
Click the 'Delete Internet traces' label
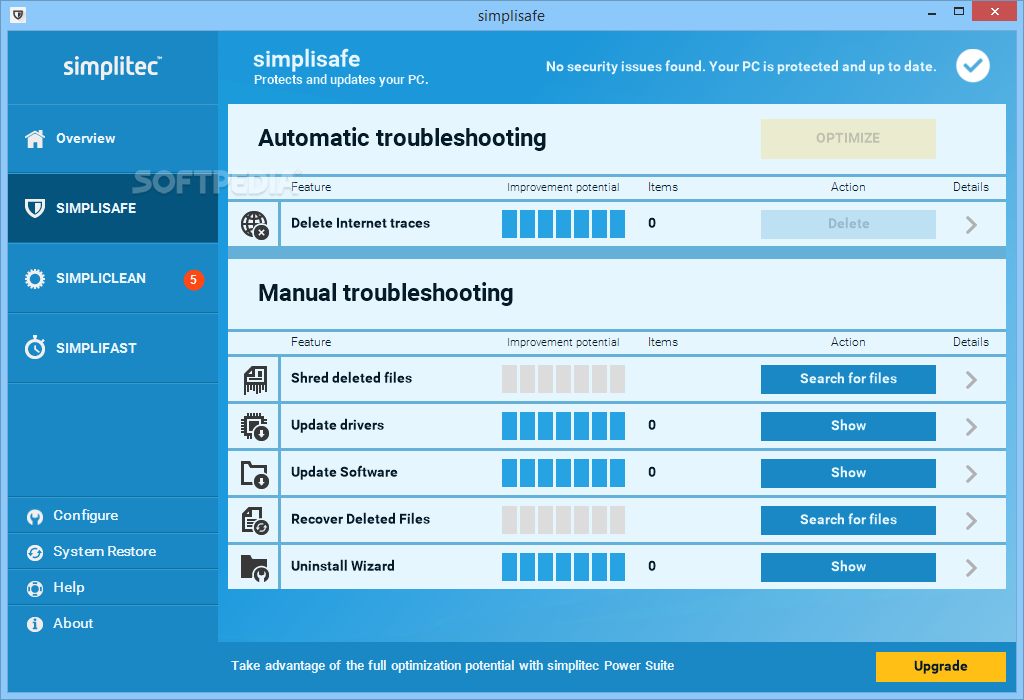(360, 223)
